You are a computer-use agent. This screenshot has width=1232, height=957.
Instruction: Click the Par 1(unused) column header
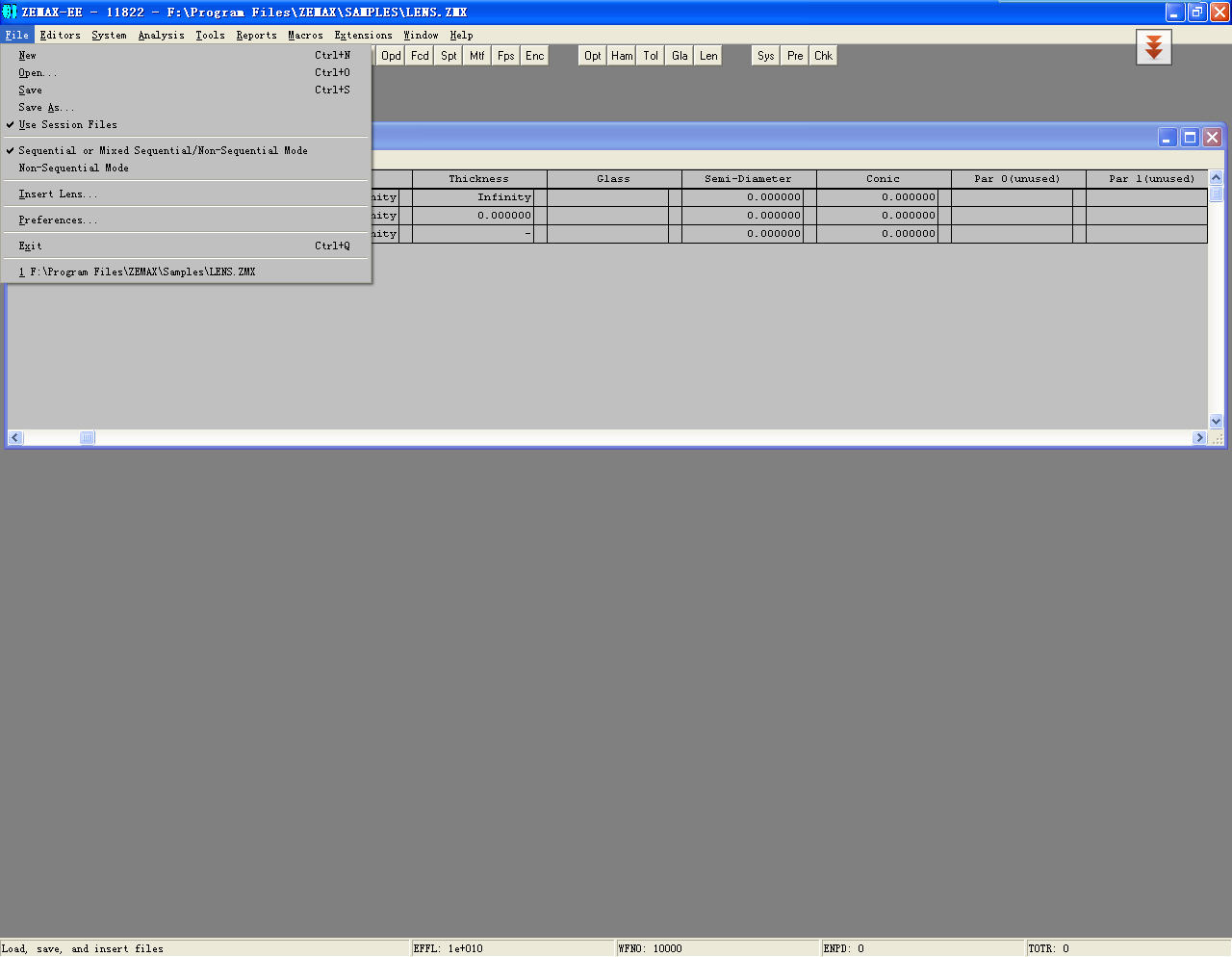(x=1146, y=179)
